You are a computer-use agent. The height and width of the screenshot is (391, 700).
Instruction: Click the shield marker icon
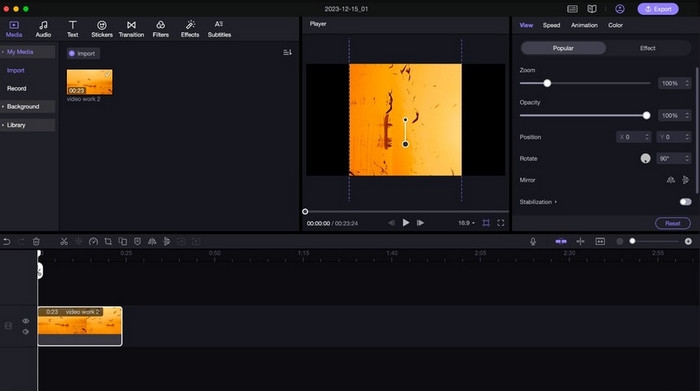[138, 241]
